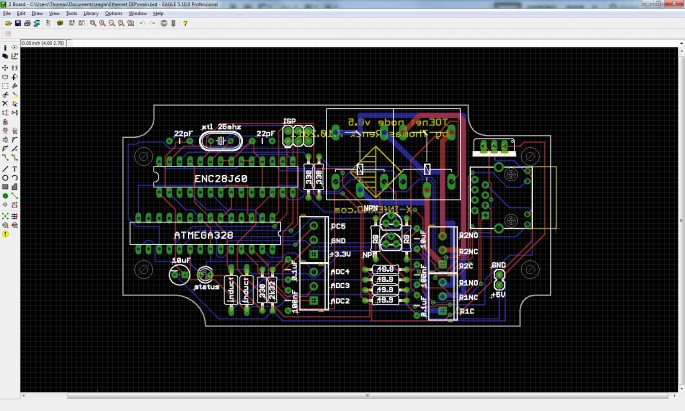
Task: Click the Zoom out magnifier icon
Action: tap(112, 23)
